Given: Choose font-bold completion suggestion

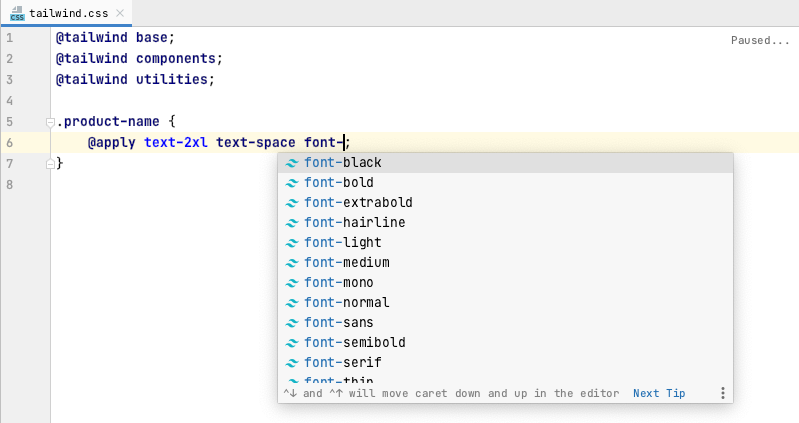Looking at the screenshot, I should click(505, 182).
